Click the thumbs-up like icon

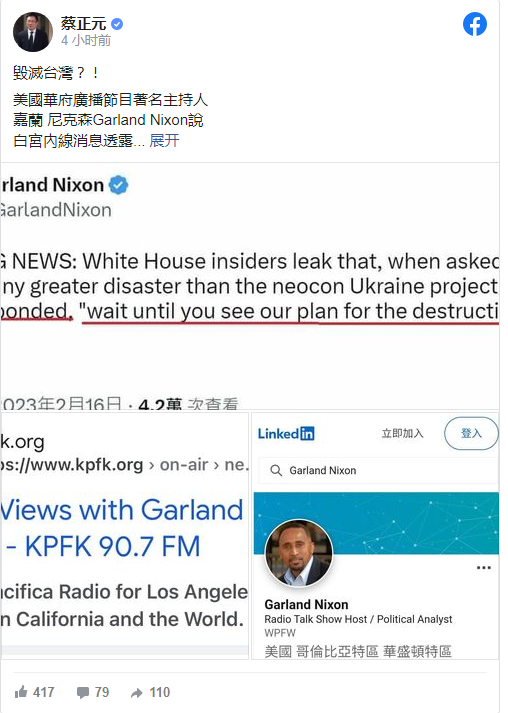pos(21,692)
